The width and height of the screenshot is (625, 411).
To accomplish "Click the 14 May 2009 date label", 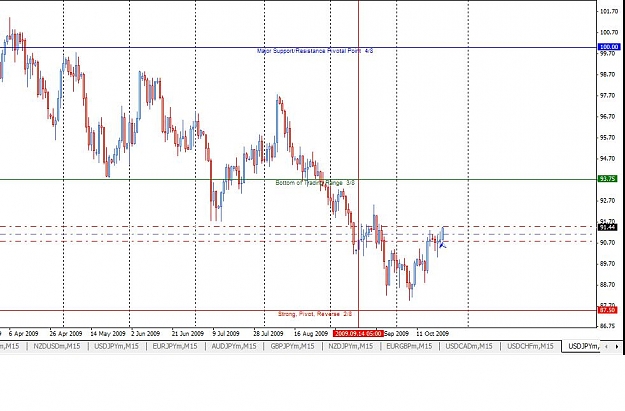I will point(108,334).
